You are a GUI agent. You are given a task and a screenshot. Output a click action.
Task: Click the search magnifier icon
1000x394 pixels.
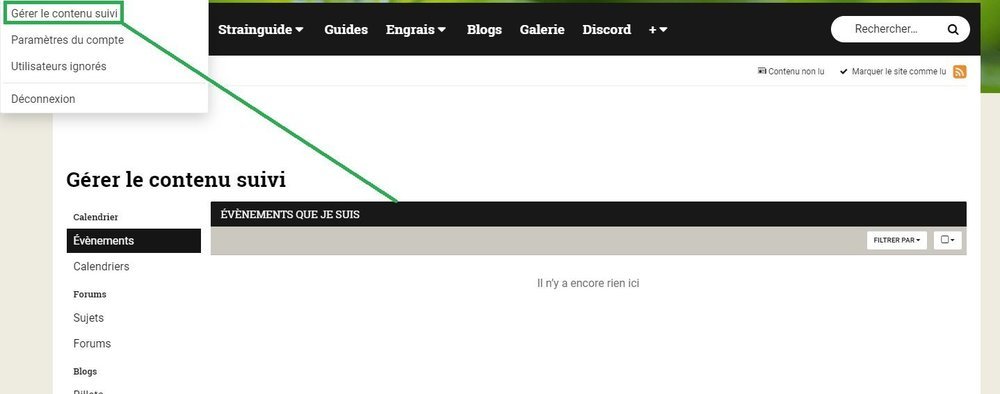(953, 29)
